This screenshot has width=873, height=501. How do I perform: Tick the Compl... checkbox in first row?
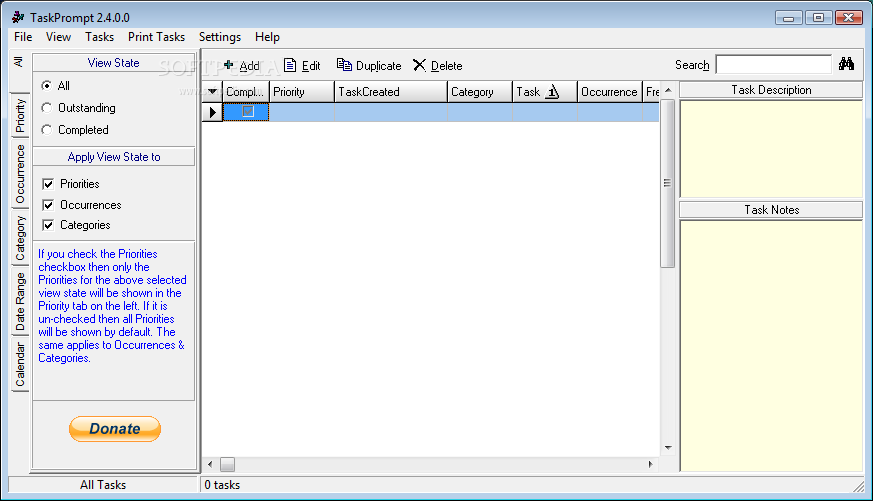(248, 112)
